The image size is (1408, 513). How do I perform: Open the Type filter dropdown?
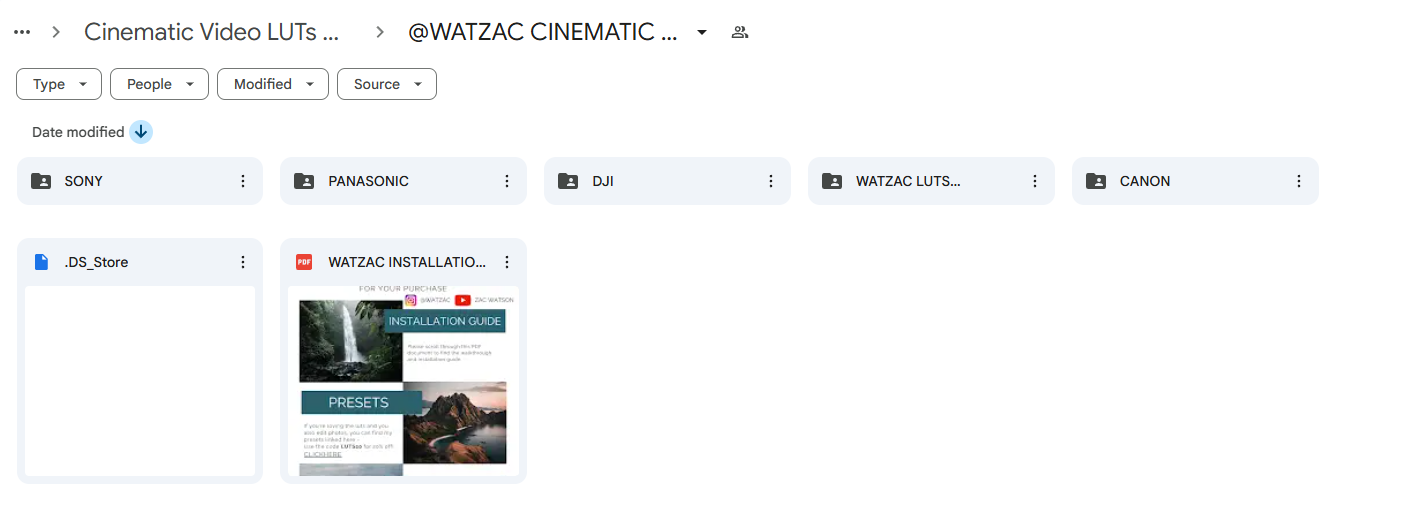tap(59, 84)
